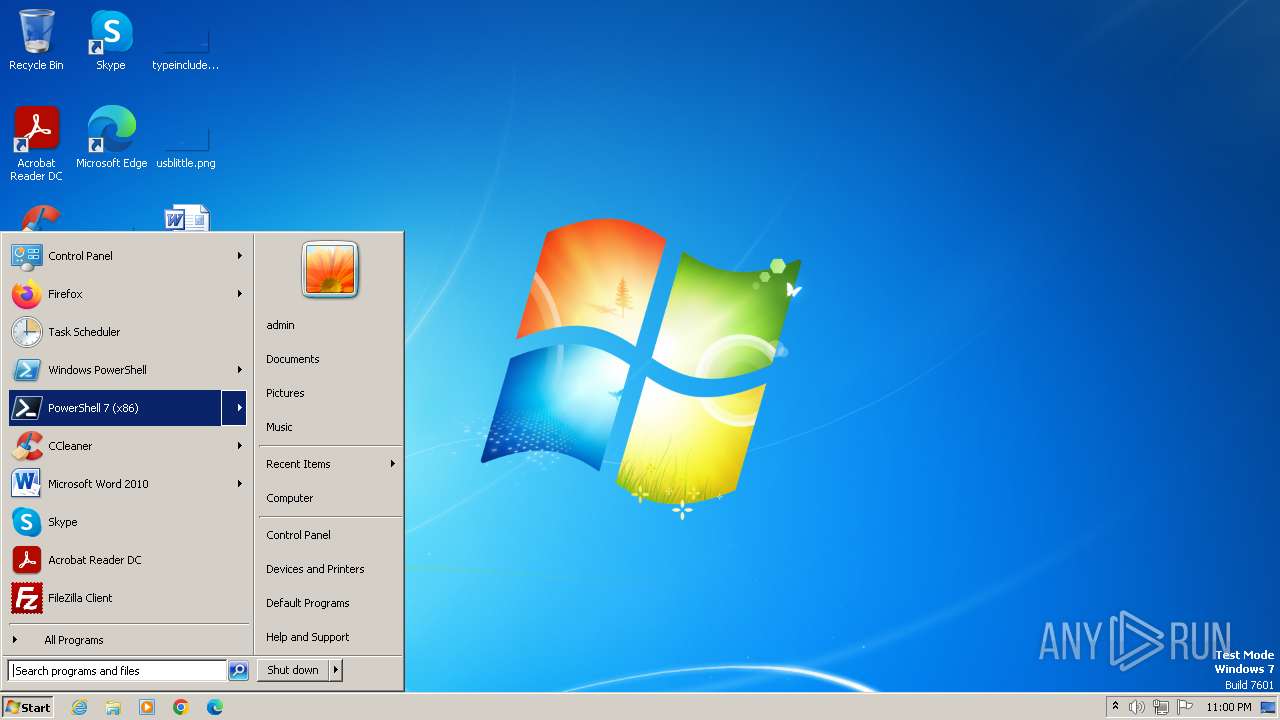1280x720 pixels.
Task: Open Windows Media Player taskbar icon
Action: pos(147,707)
